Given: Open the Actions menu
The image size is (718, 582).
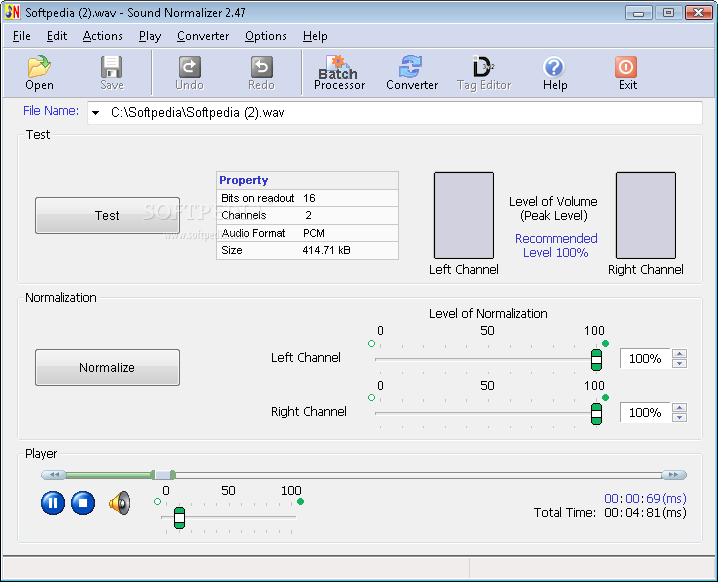Looking at the screenshot, I should pyautogui.click(x=103, y=36).
